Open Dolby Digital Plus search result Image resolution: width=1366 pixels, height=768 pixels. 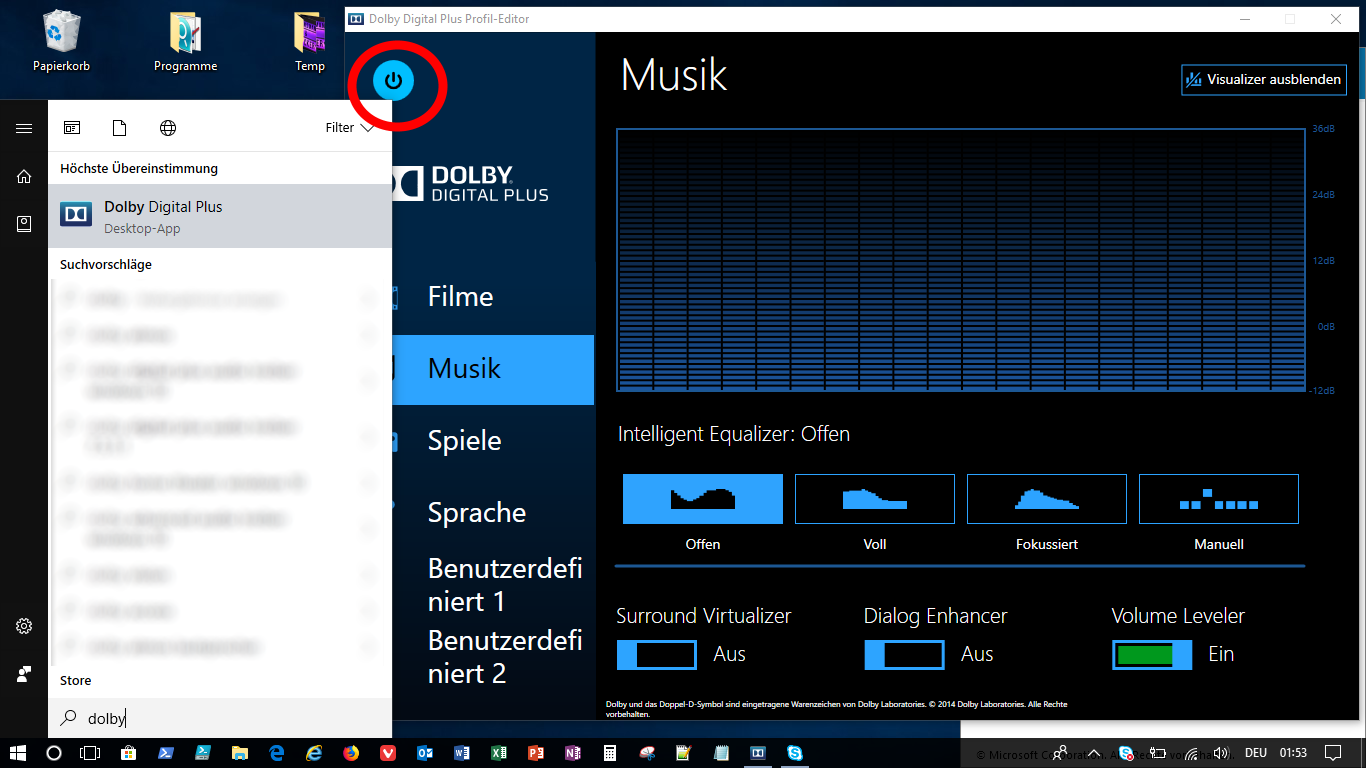(x=220, y=216)
